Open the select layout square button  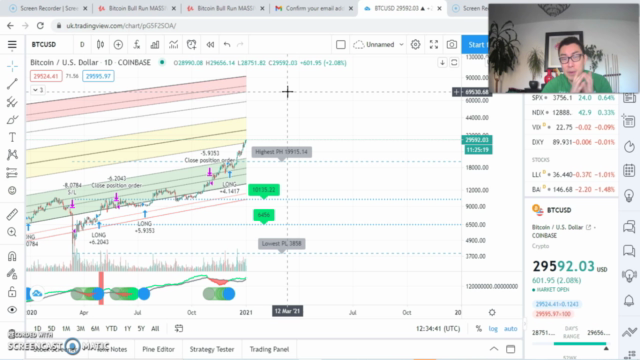pos(340,44)
